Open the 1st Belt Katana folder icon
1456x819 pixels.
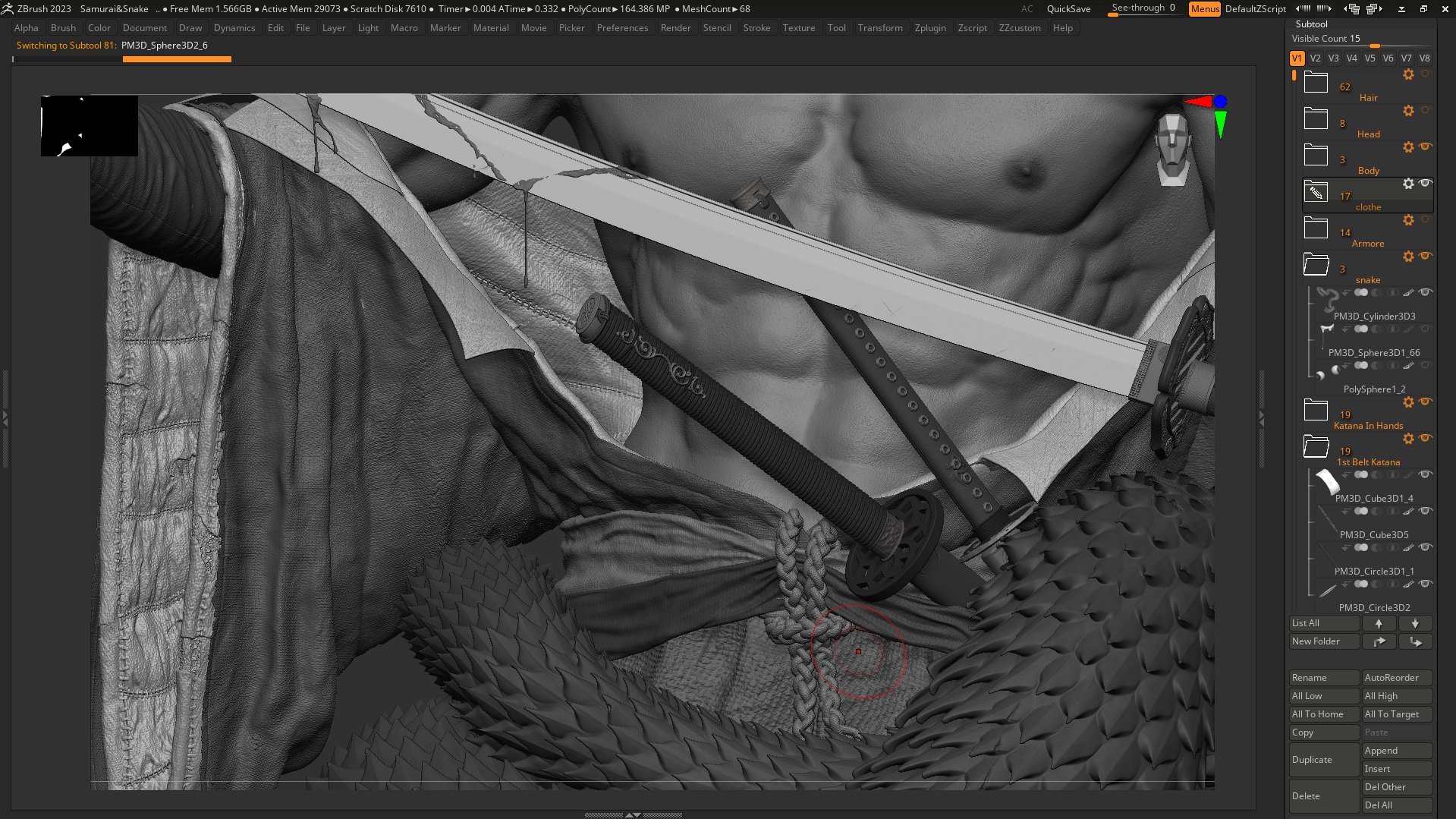pyautogui.click(x=1315, y=446)
